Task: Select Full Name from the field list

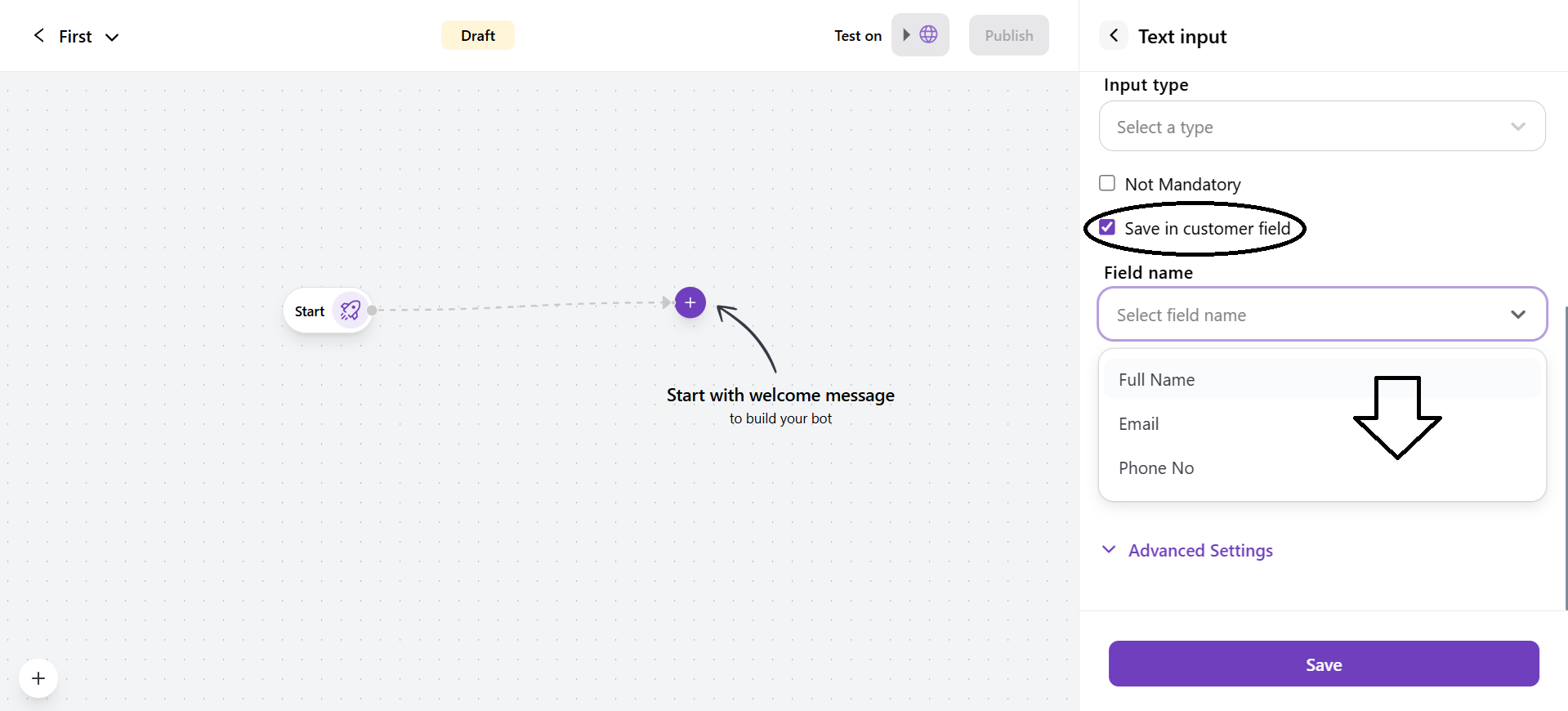Action: (x=1156, y=379)
